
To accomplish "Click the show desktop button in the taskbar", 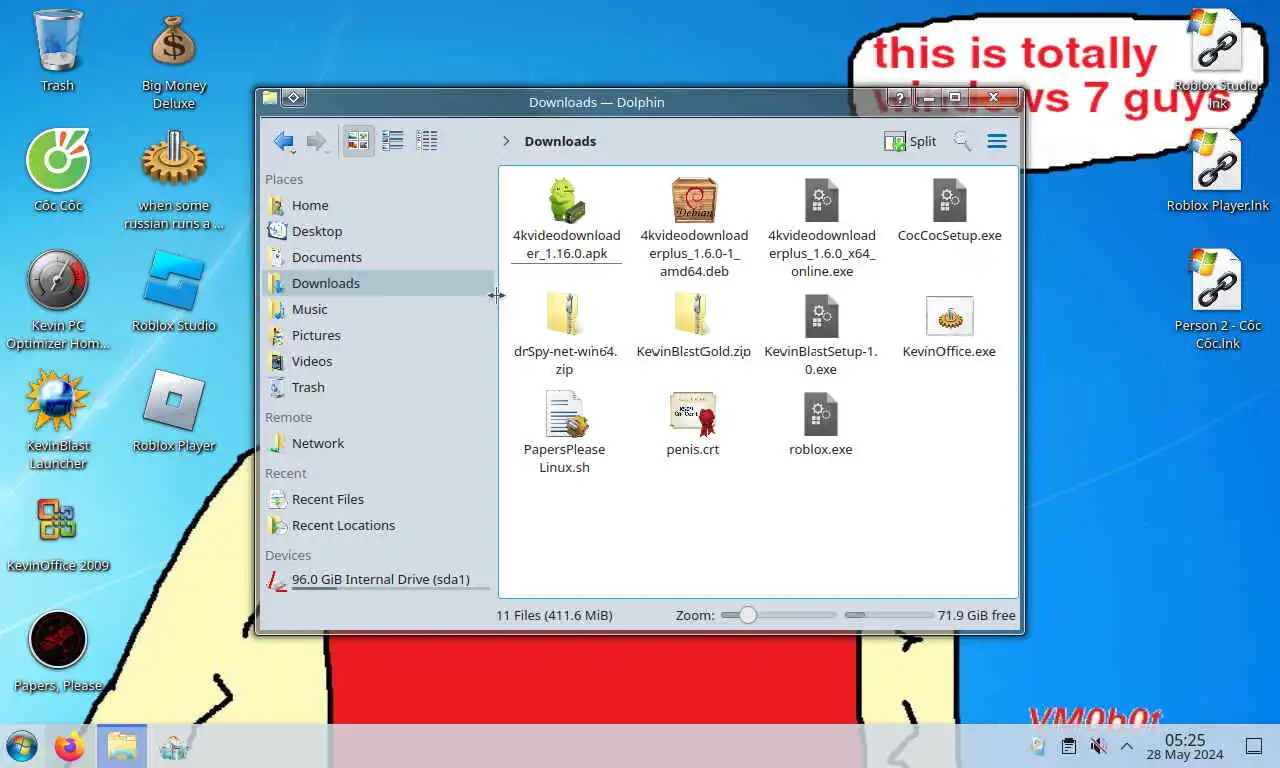I will pos(1253,746).
